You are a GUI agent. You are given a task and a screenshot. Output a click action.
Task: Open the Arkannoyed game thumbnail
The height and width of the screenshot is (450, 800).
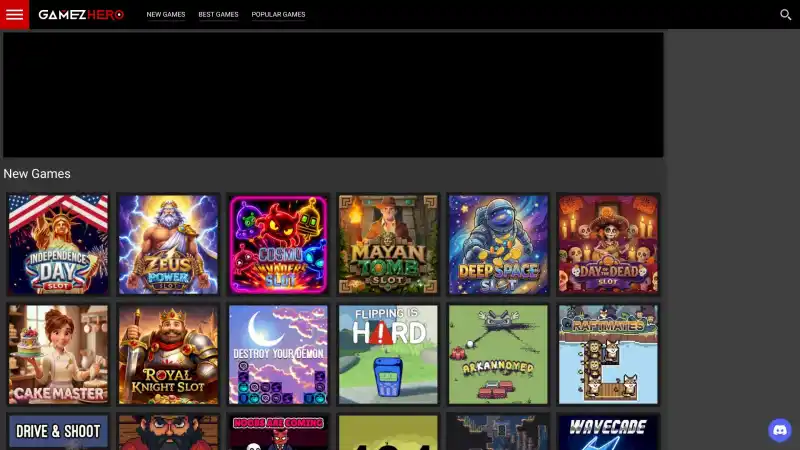(x=498, y=355)
